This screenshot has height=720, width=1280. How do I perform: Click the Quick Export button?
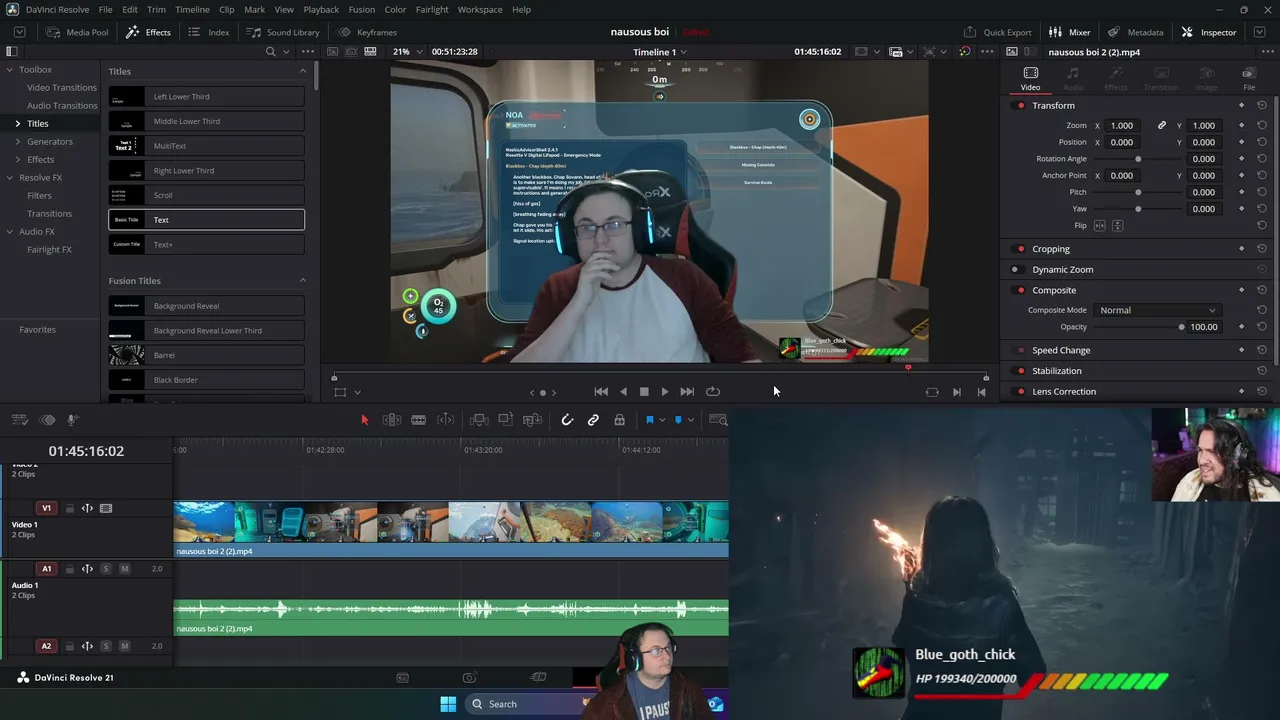[998, 32]
